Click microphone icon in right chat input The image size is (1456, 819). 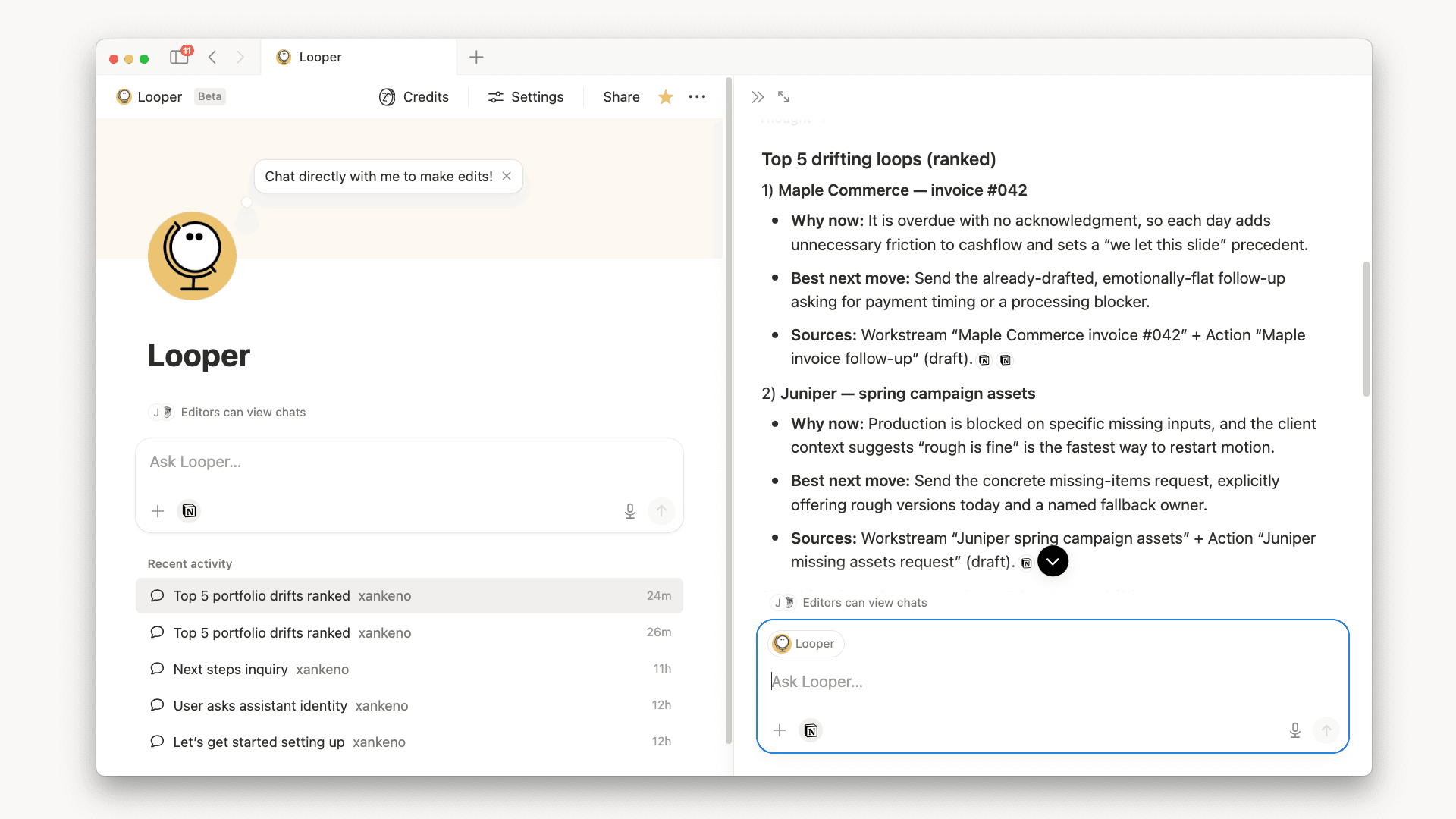point(1294,730)
